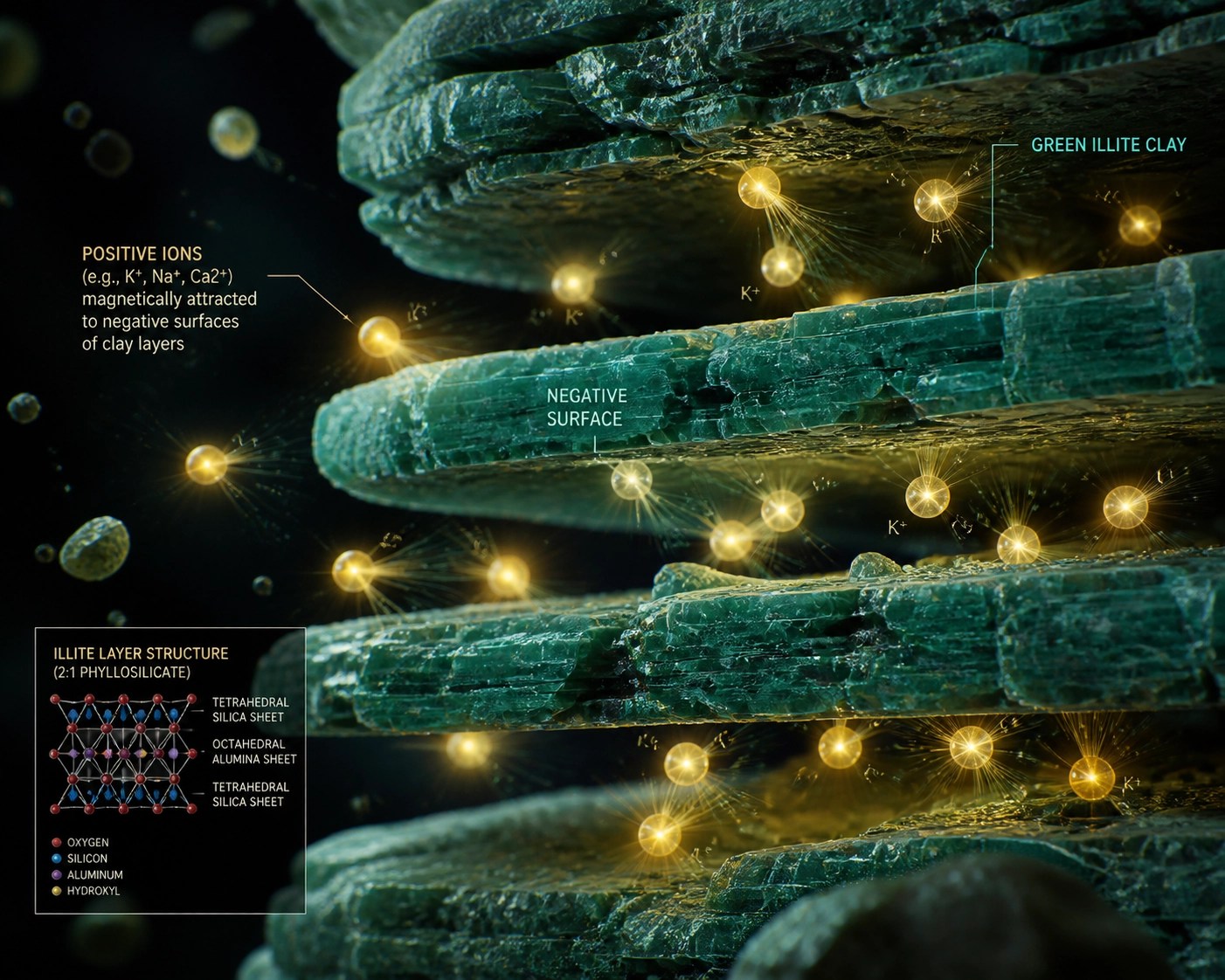Click the "HYDROXYL" legend text
This screenshot has width=1225, height=980.
[93, 891]
